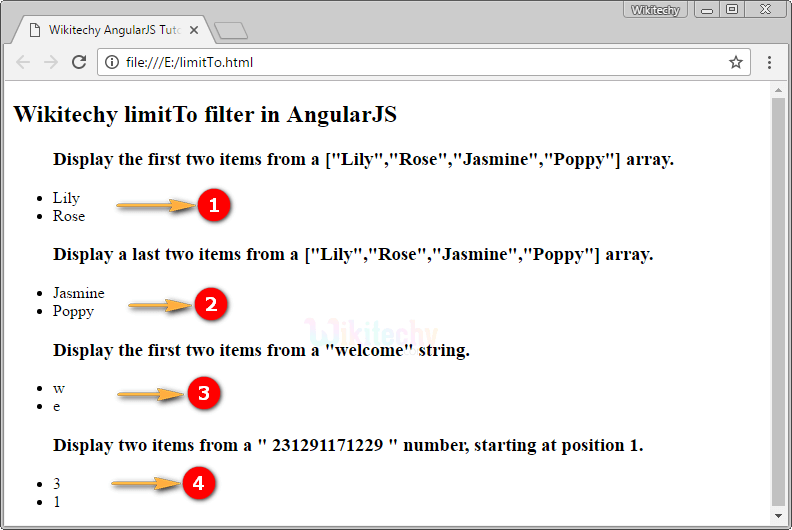
Task: Bookmark this page with the star
Action: (735, 62)
